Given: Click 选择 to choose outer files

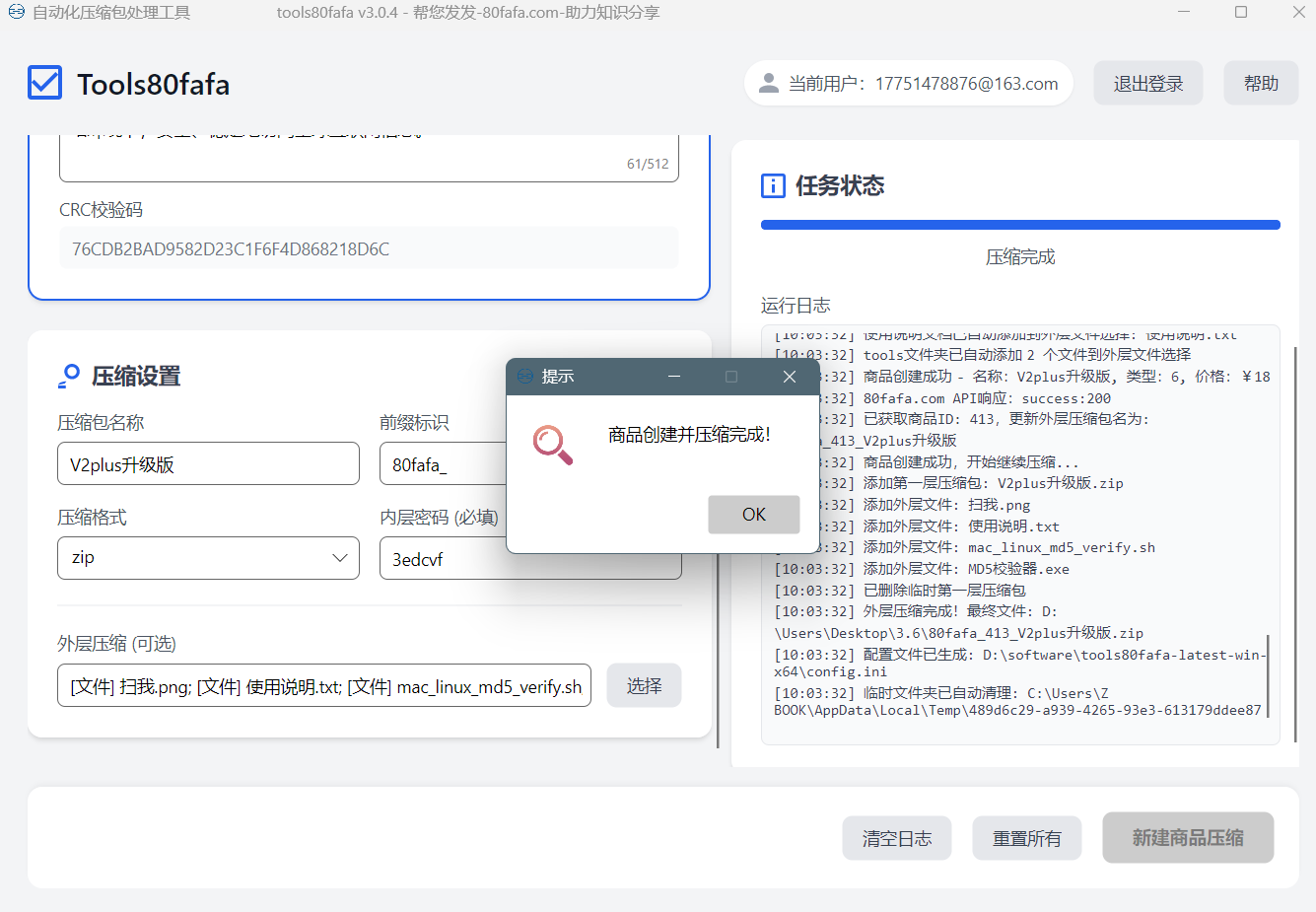Looking at the screenshot, I should [x=644, y=685].
